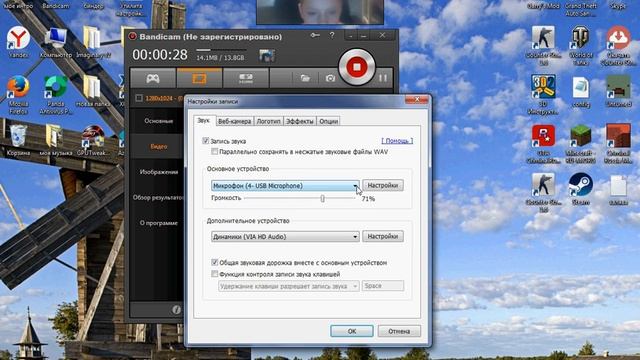The width and height of the screenshot is (640, 360).
Task: Enable parallel saving to WAV files checkbox
Action: [x=214, y=152]
